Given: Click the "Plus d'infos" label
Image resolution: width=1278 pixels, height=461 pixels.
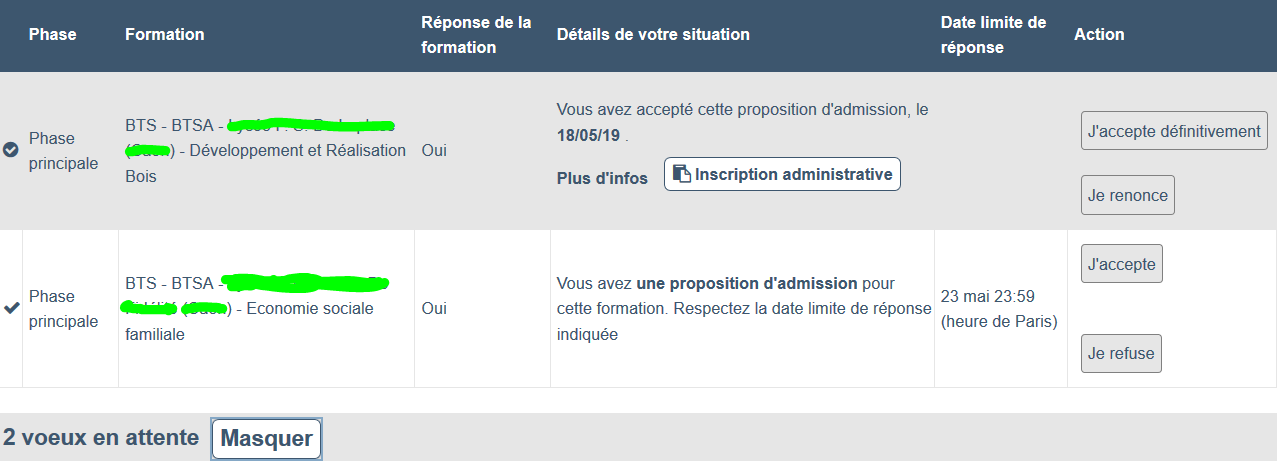Looking at the screenshot, I should tap(602, 178).
